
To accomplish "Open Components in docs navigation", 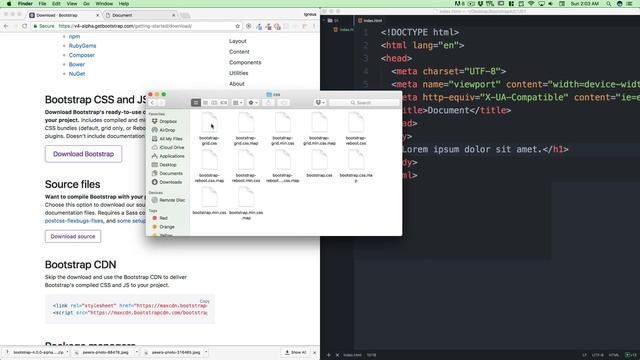I will point(245,62).
